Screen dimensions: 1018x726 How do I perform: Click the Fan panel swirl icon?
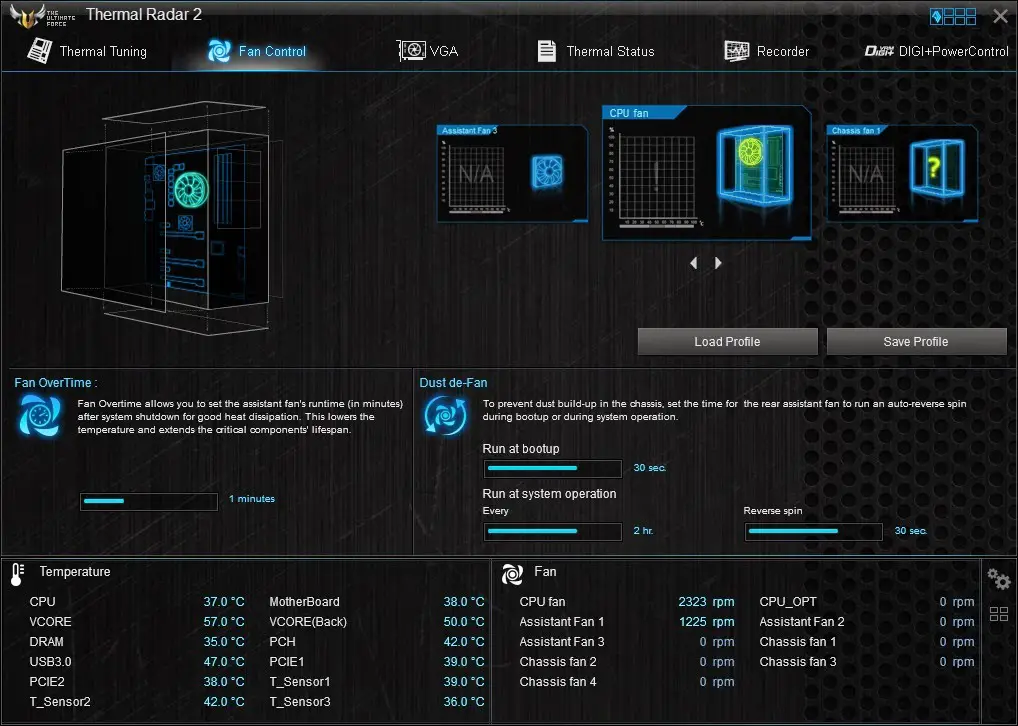pyautogui.click(x=512, y=573)
